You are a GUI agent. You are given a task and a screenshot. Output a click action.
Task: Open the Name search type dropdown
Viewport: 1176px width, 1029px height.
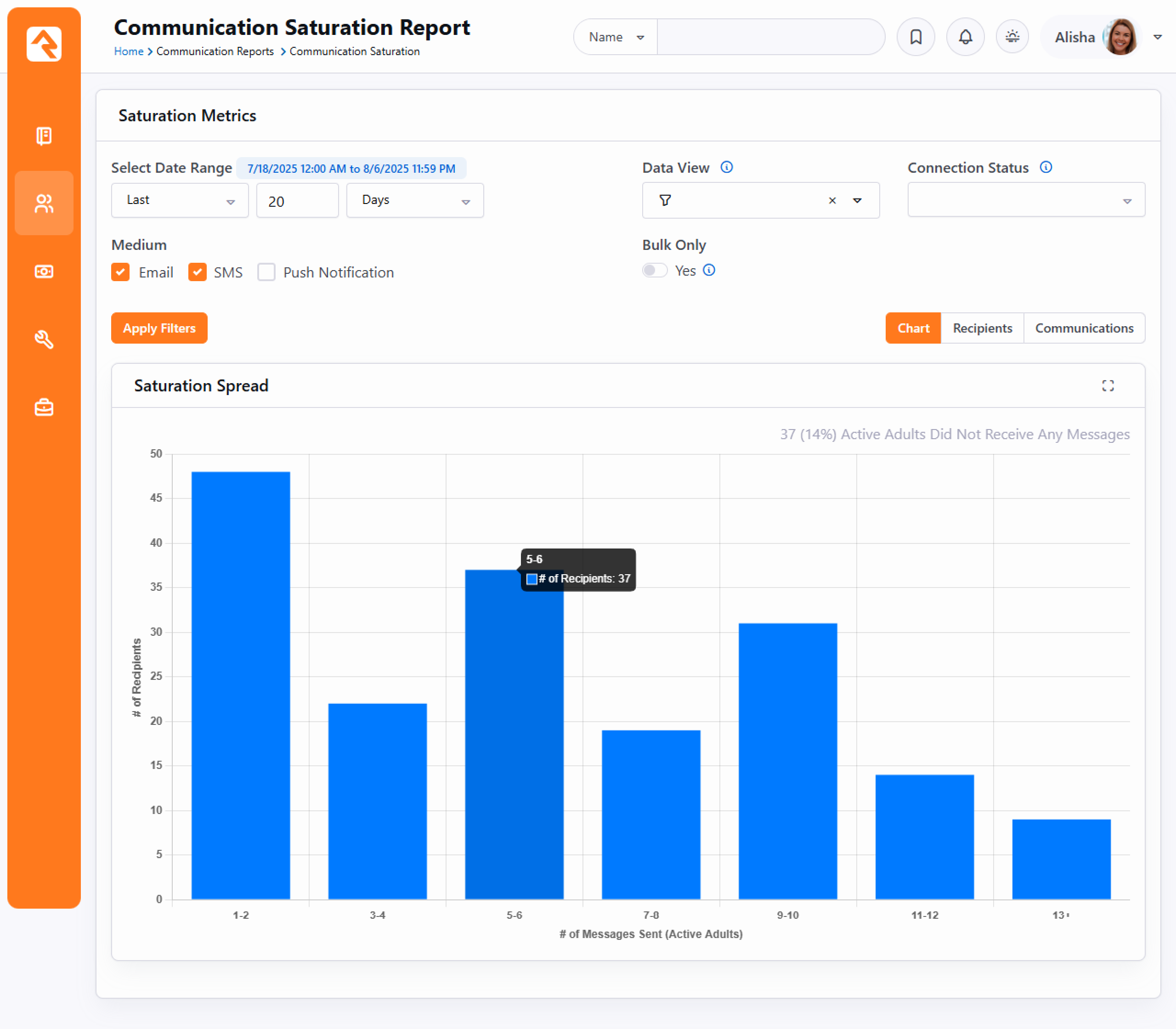(616, 37)
